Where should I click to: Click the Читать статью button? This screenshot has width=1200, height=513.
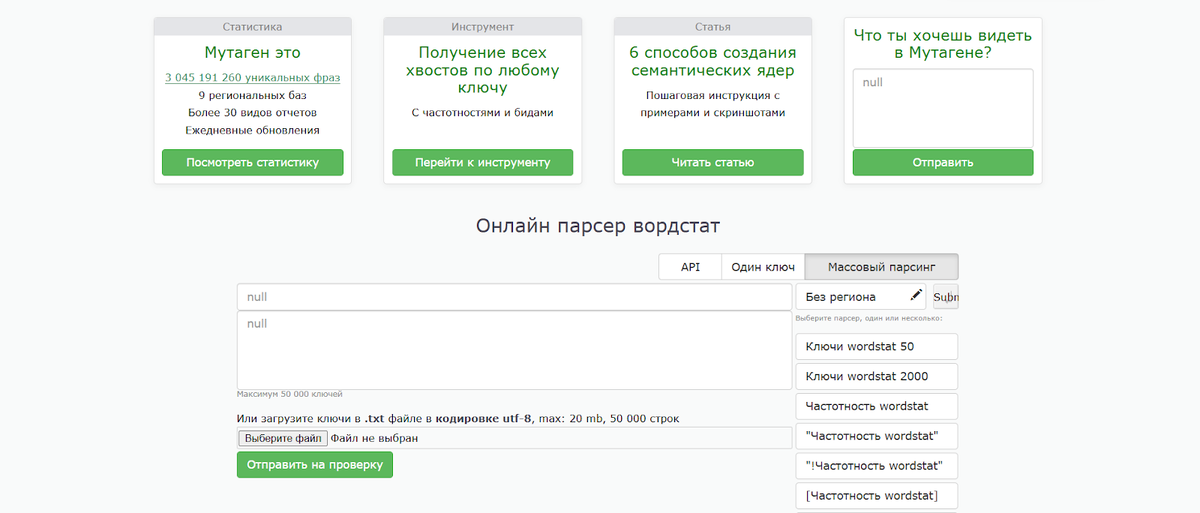[713, 162]
